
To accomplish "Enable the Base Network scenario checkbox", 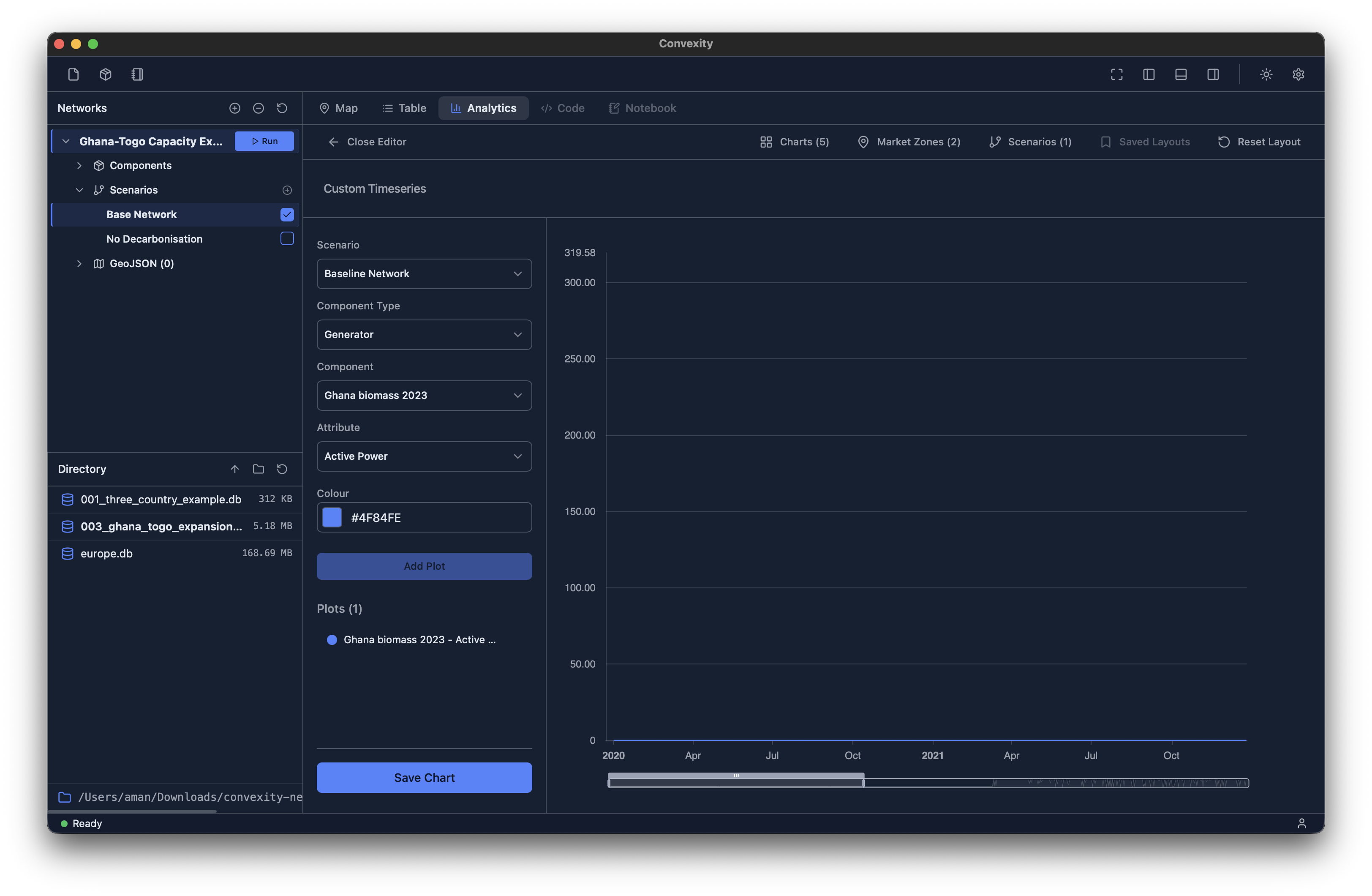I will [x=286, y=214].
